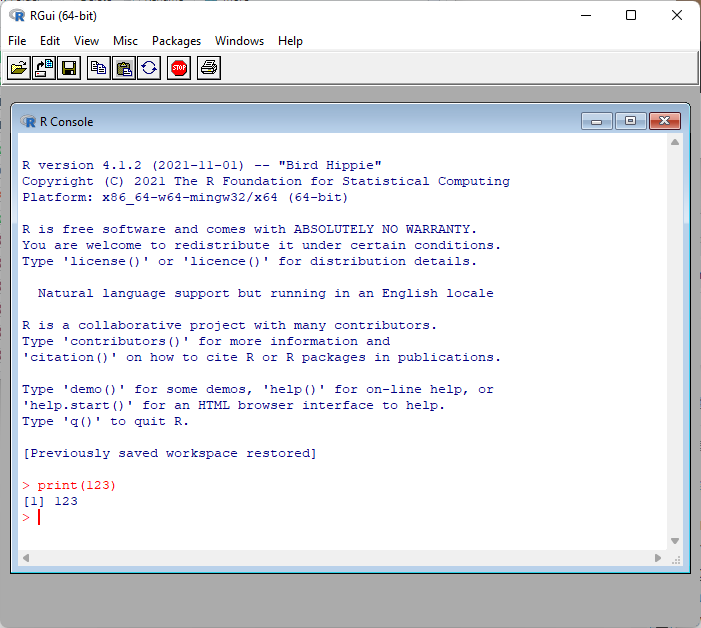Click the 'print(123)' command text
Screen dimensions: 701x628
click(x=76, y=485)
